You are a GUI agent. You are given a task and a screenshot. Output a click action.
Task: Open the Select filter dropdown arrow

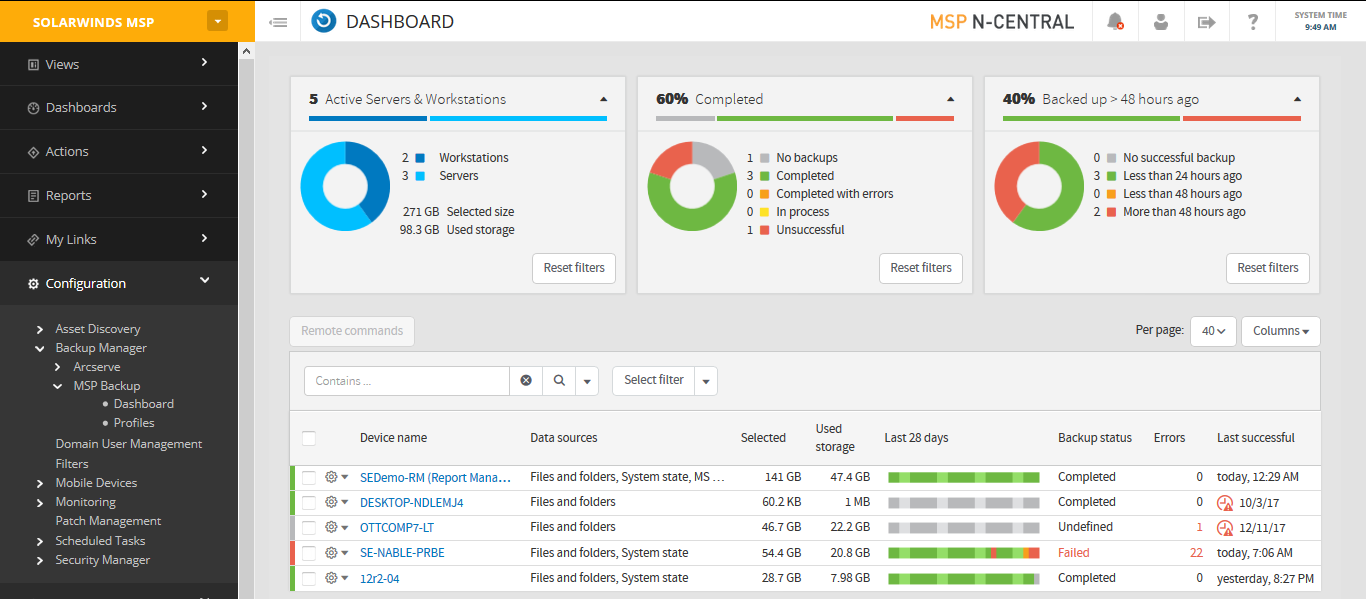point(705,380)
